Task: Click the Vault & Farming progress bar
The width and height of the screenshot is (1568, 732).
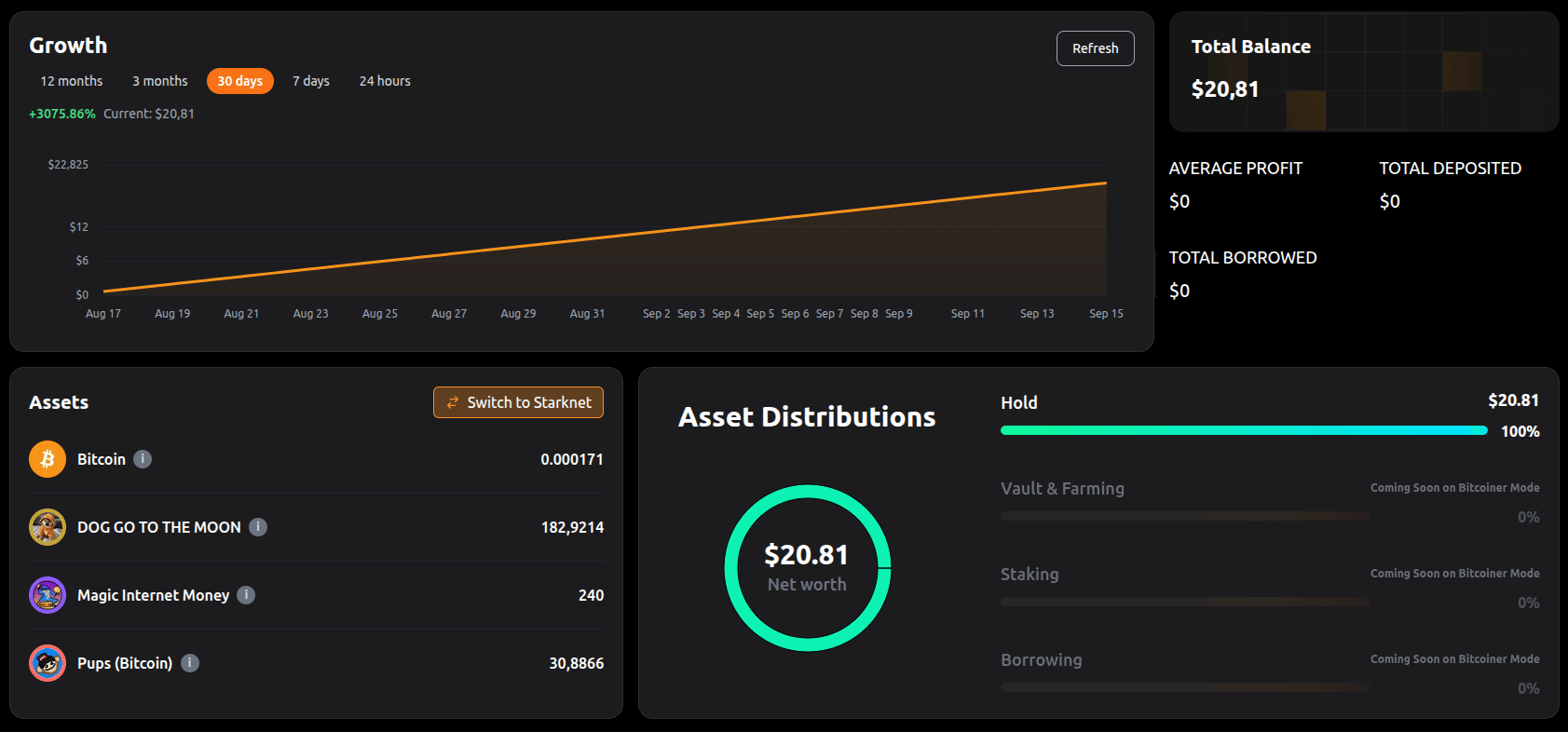Action: 1185,516
